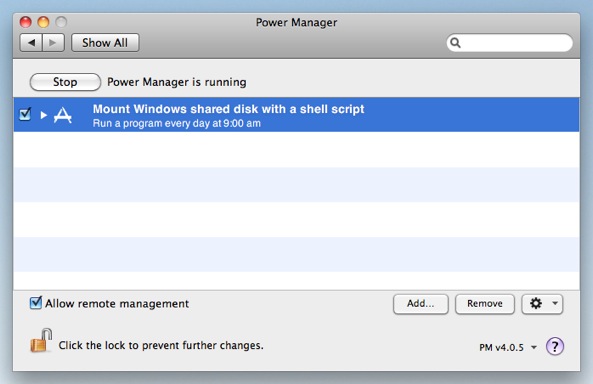Close the Power Manager window
Viewport: 593px width, 384px height.
pos(25,22)
